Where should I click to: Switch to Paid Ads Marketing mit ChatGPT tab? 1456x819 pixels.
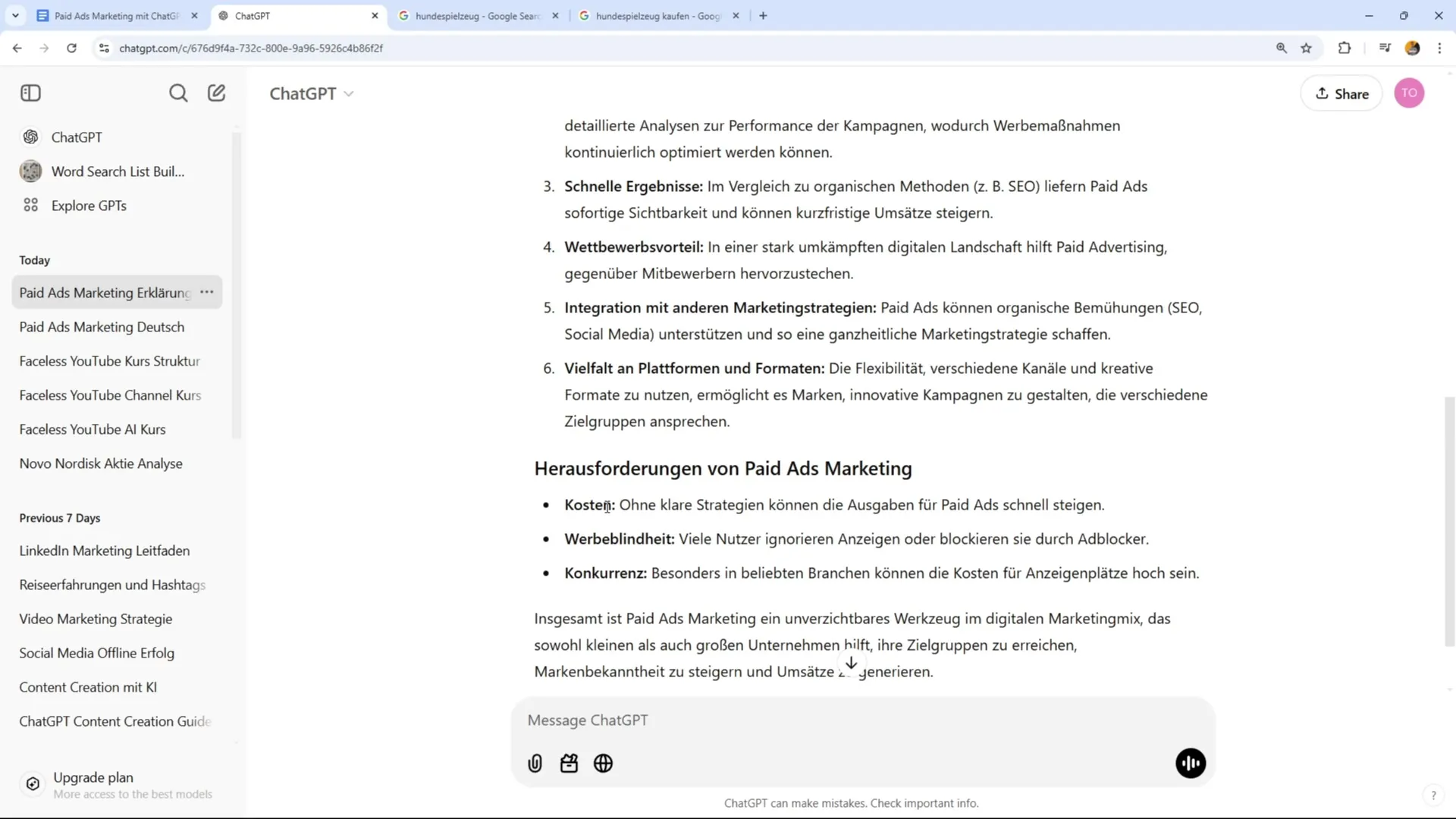[x=118, y=15]
